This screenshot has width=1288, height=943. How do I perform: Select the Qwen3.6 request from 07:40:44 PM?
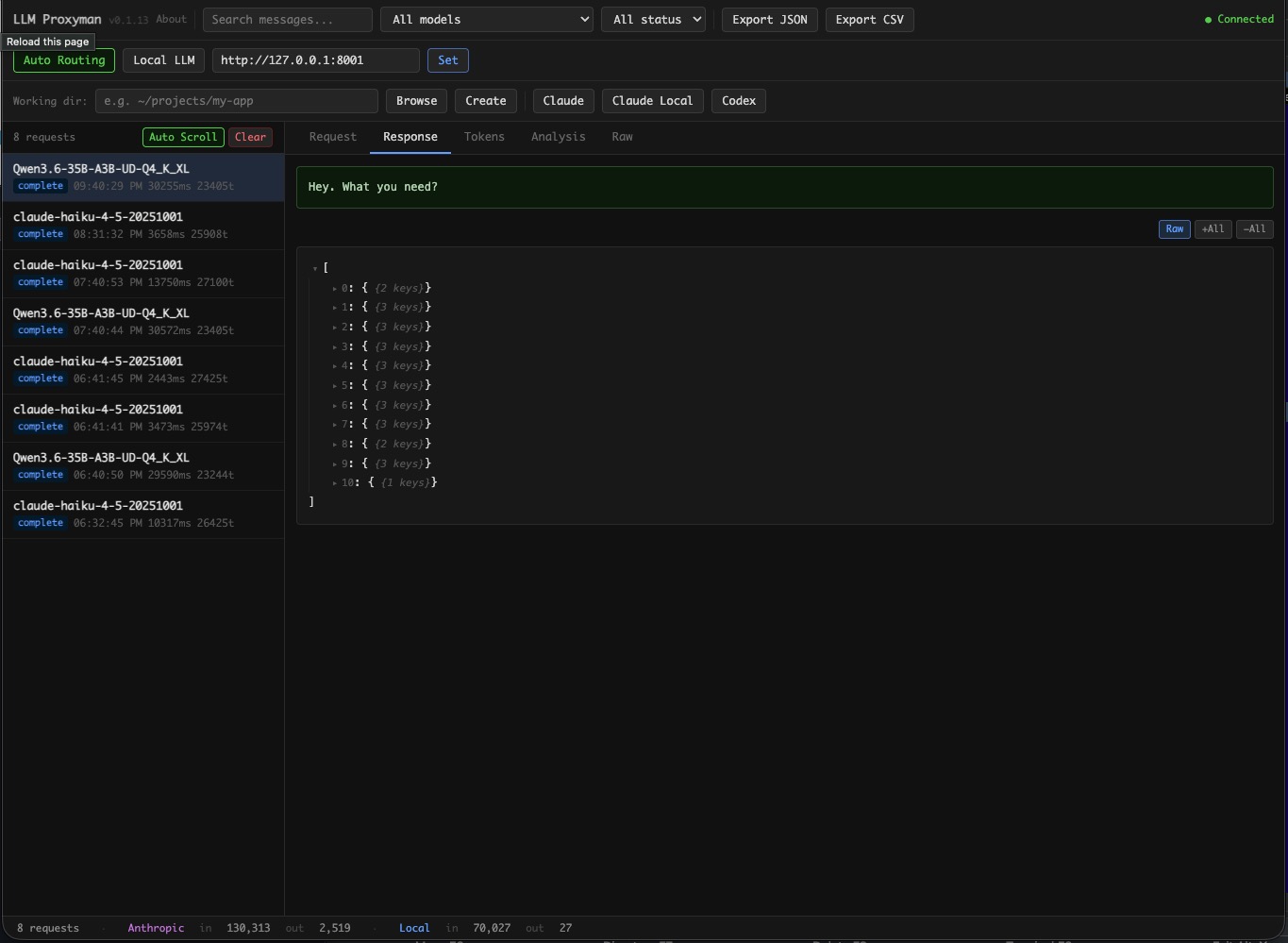pyautogui.click(x=142, y=322)
